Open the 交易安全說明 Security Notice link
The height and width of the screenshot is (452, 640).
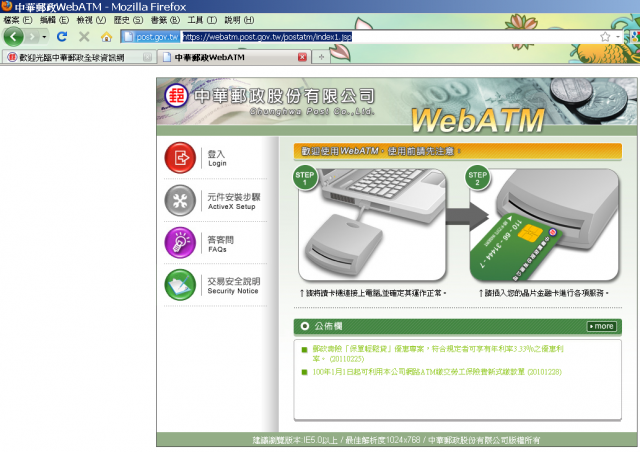tap(233, 286)
